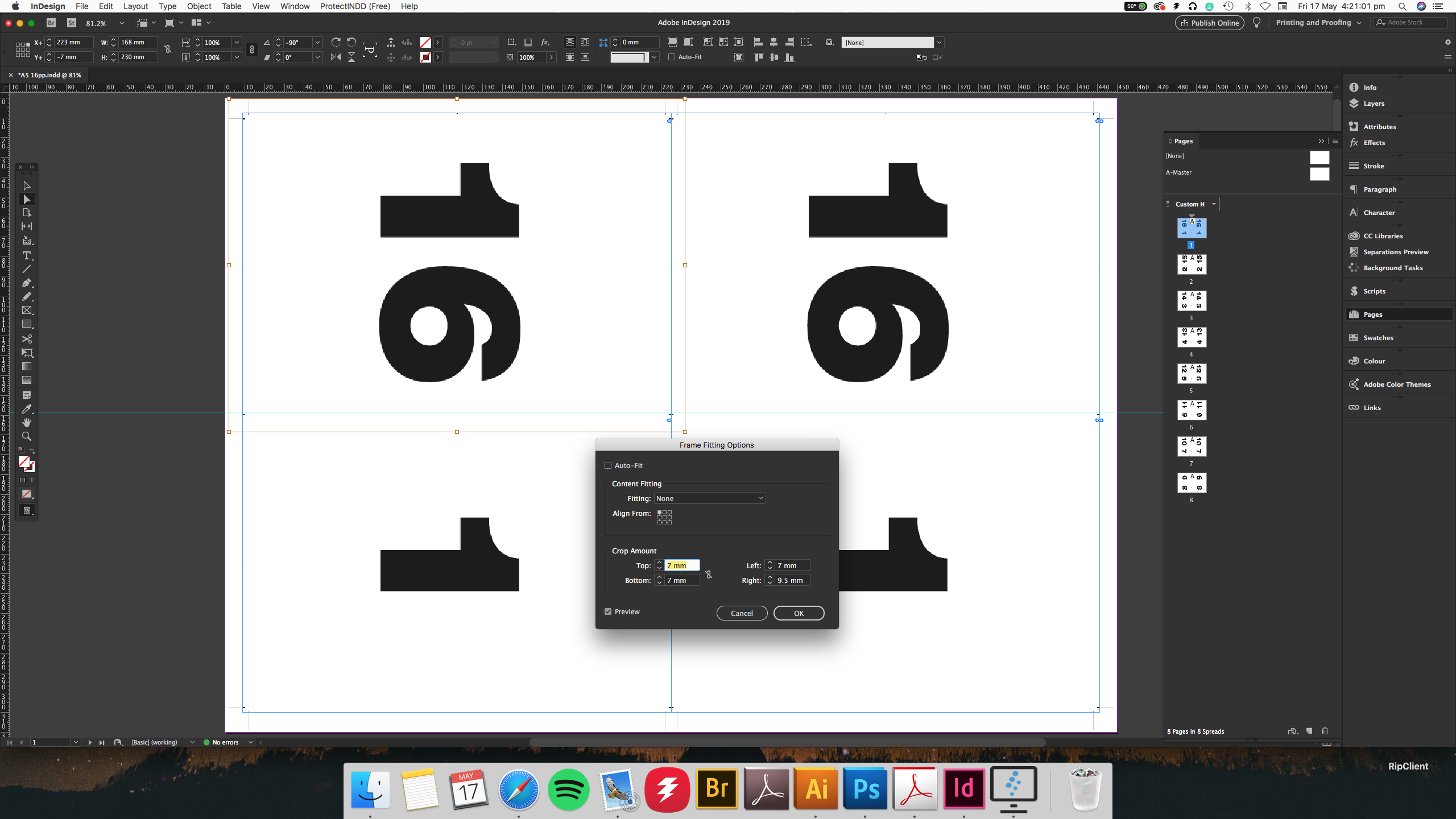Open the Separations Preview panel
Viewport: 1456px width, 819px height.
(x=1396, y=251)
